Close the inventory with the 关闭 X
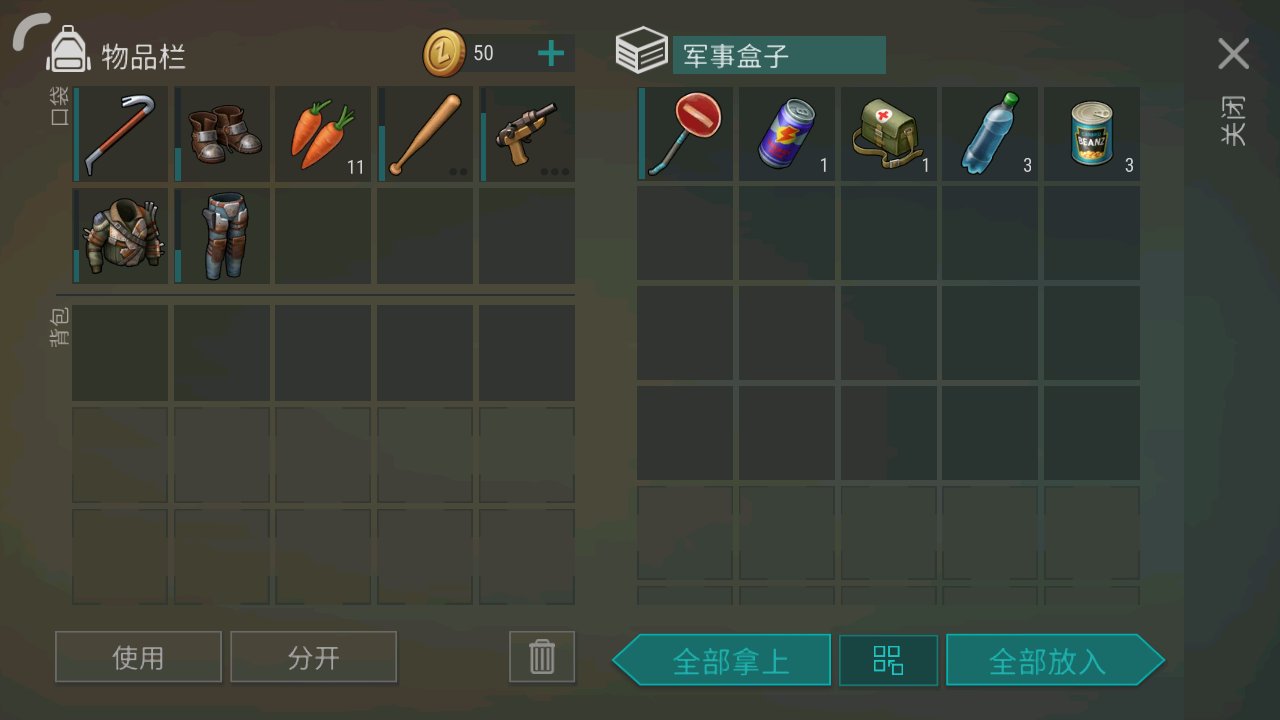 click(1234, 54)
